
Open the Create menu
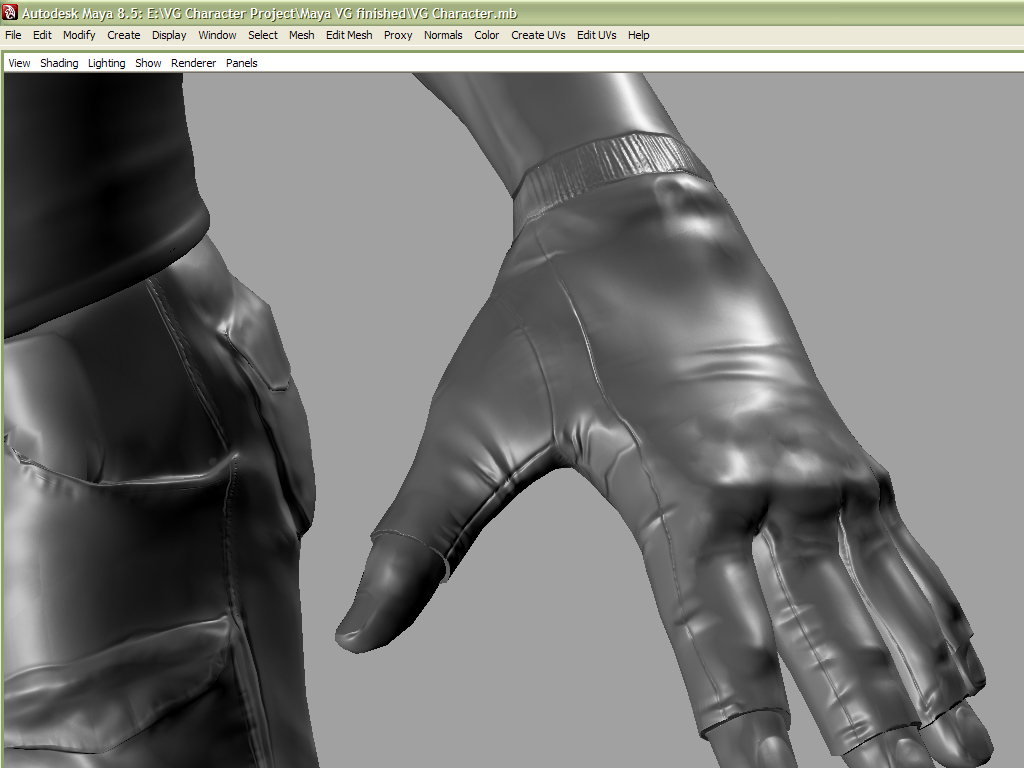point(124,35)
